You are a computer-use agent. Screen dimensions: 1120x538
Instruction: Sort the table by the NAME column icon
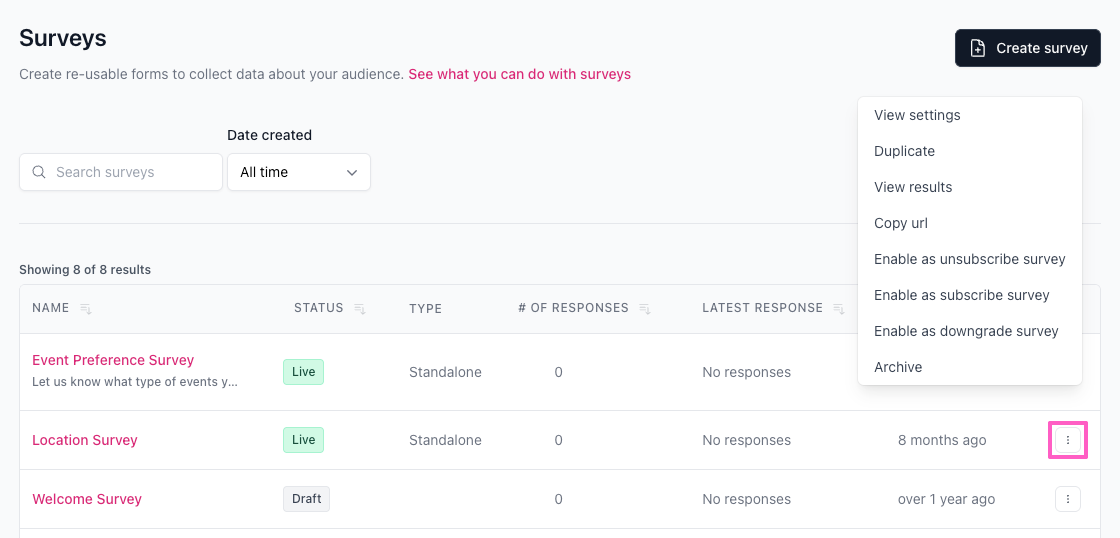pyautogui.click(x=86, y=309)
